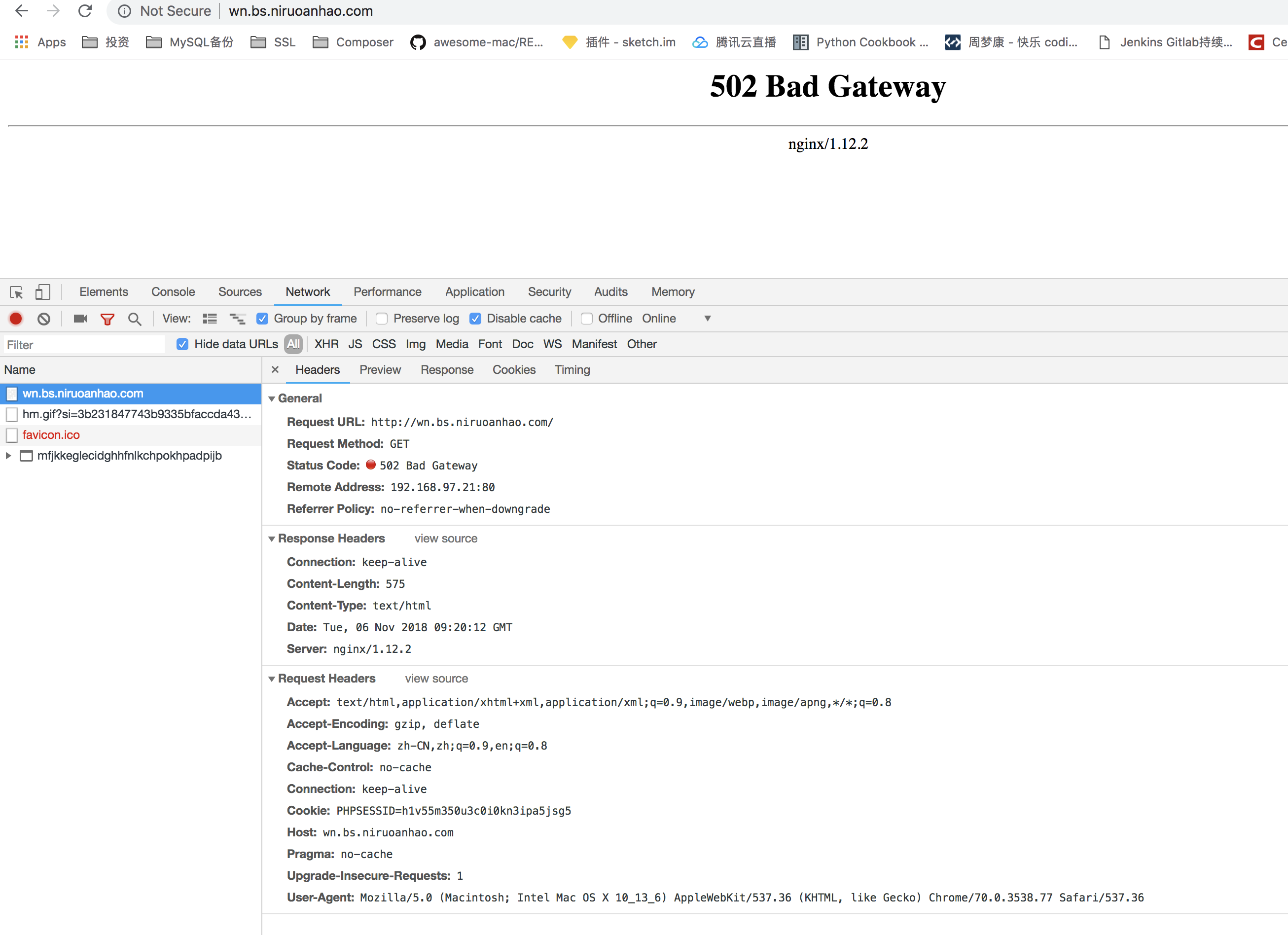Search network requests with magnifier icon
The image size is (1288, 935).
(x=135, y=319)
